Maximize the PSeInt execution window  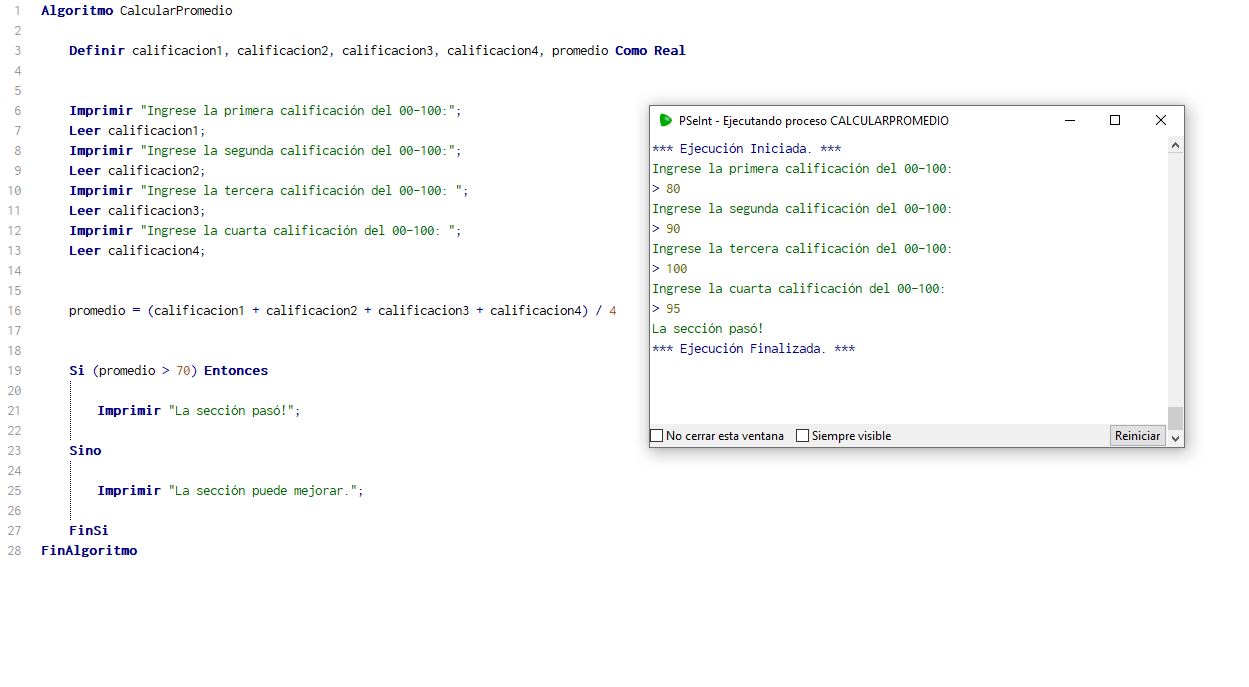tap(1115, 120)
